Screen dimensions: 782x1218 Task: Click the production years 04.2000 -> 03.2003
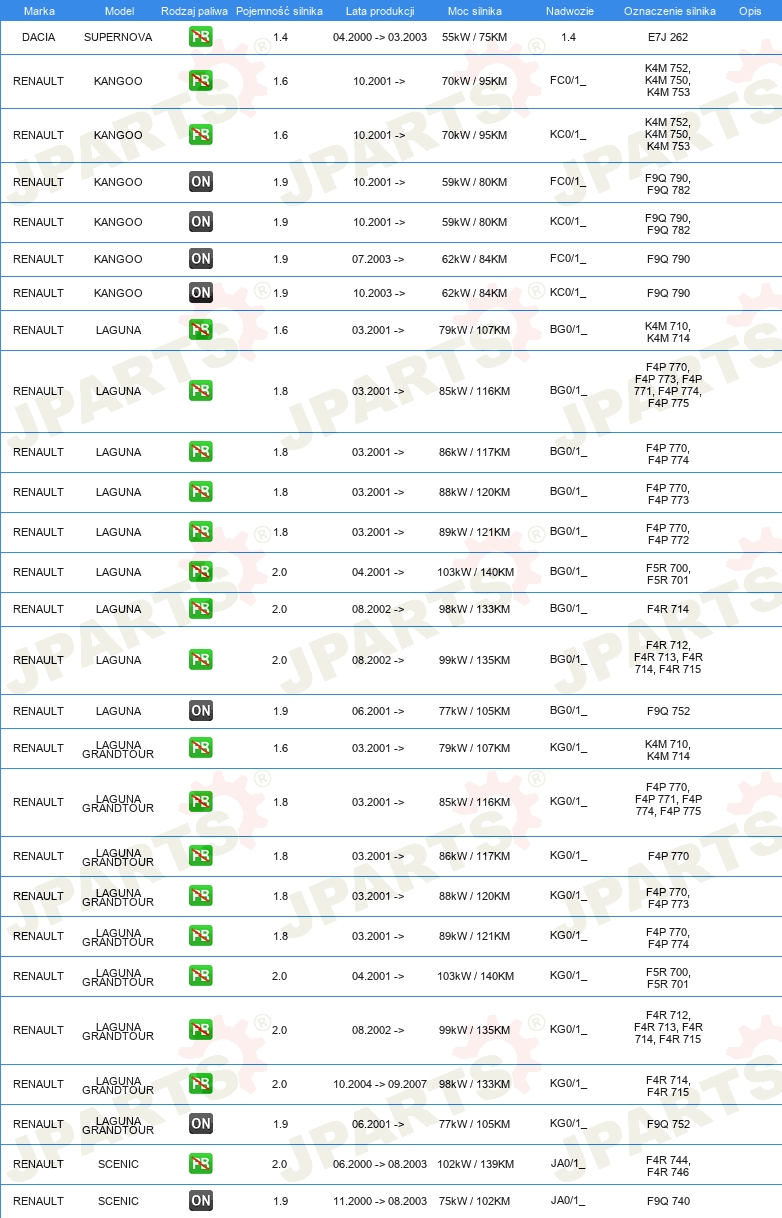(380, 37)
